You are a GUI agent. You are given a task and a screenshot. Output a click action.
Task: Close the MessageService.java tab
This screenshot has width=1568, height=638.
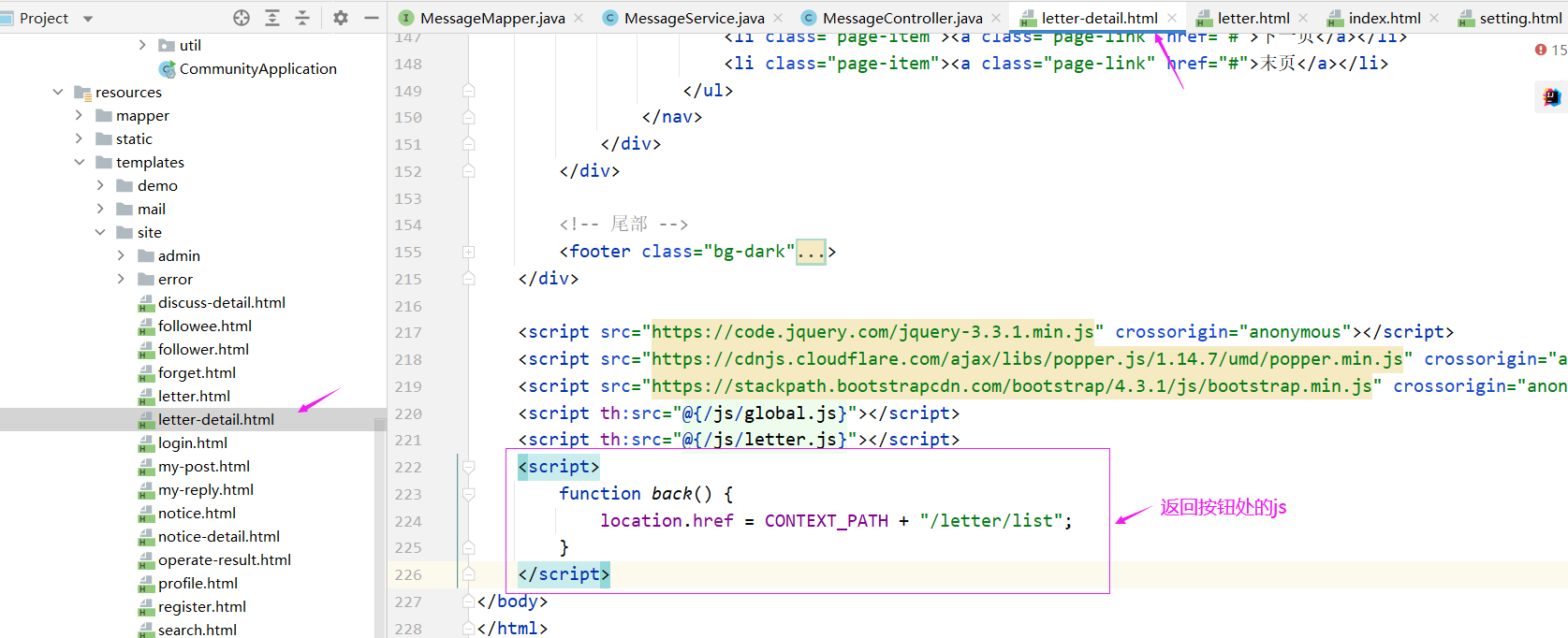[778, 18]
